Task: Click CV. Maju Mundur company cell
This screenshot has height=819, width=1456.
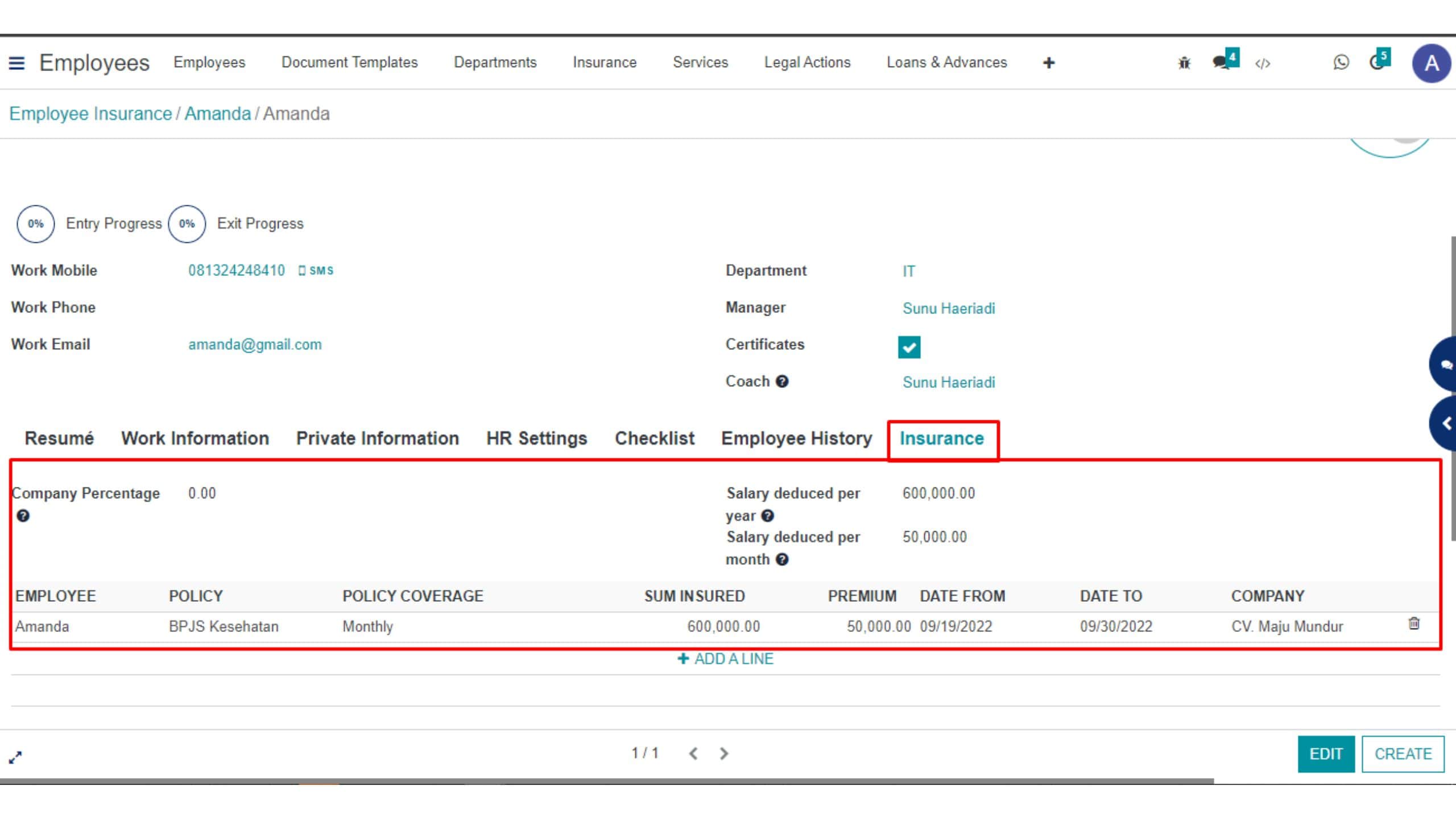Action: [x=1287, y=627]
